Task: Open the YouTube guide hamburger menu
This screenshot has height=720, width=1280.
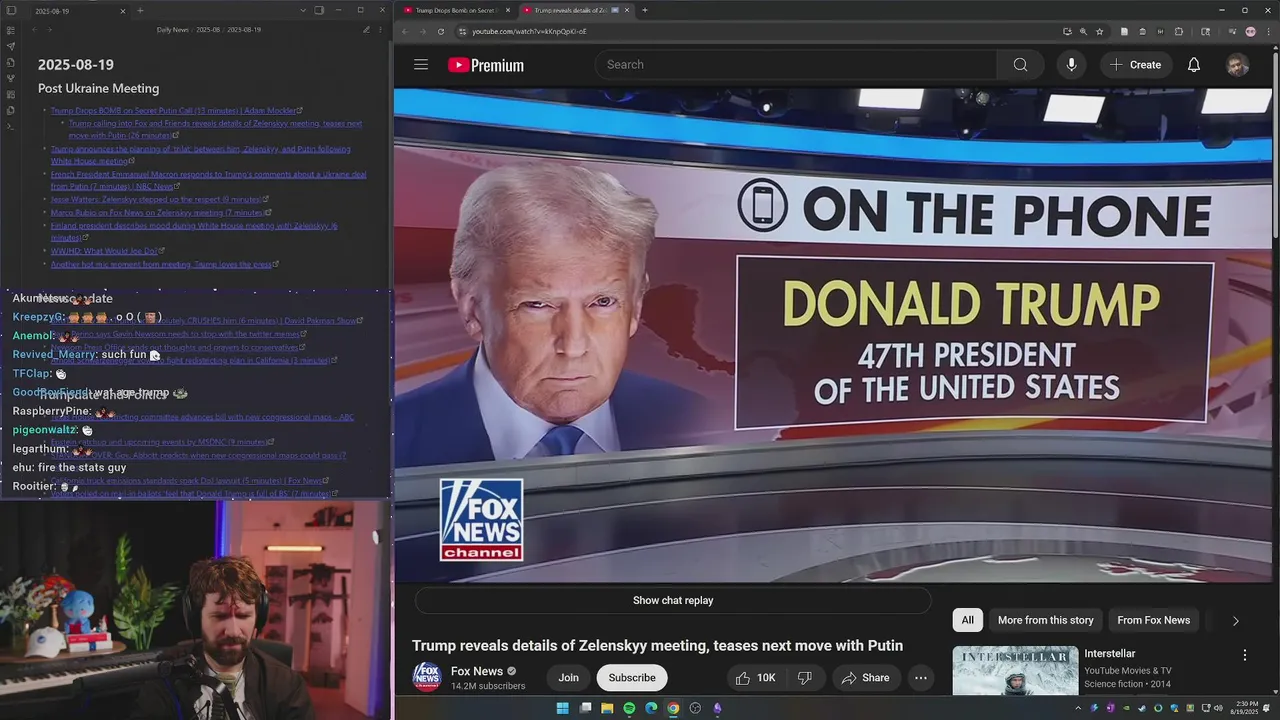Action: coord(421,65)
